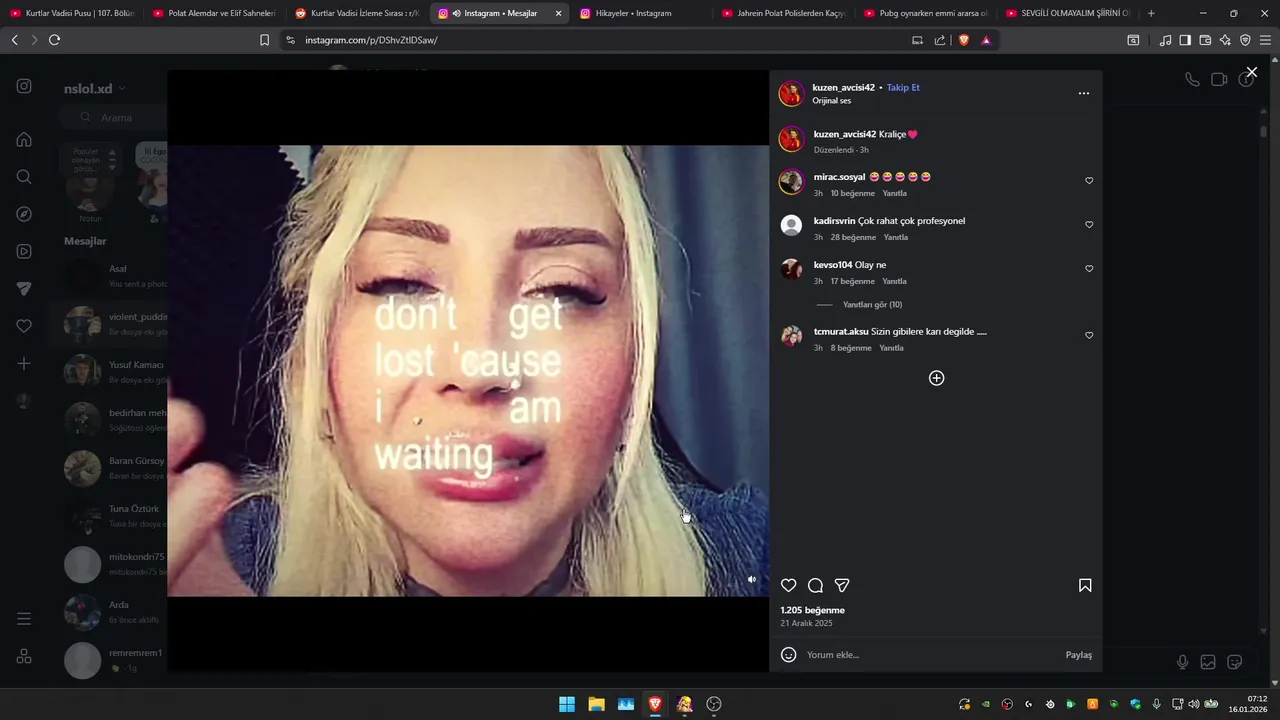This screenshot has height=720, width=1280.
Task: Switch to 'Polat Alemdar ve Elif Sahneleri' tab
Action: coord(214,13)
